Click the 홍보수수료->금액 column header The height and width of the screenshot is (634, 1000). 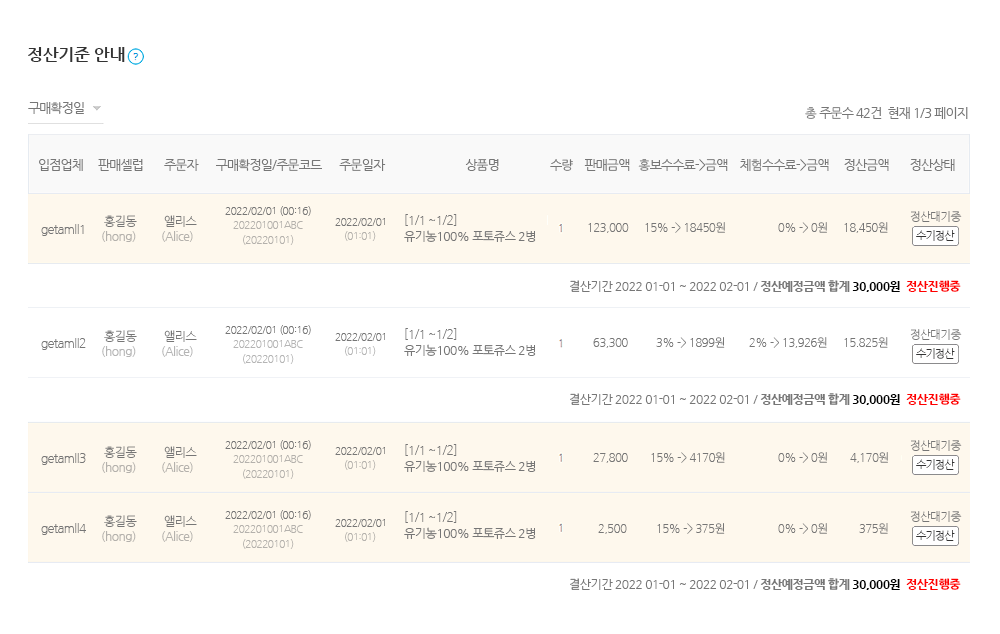[683, 165]
